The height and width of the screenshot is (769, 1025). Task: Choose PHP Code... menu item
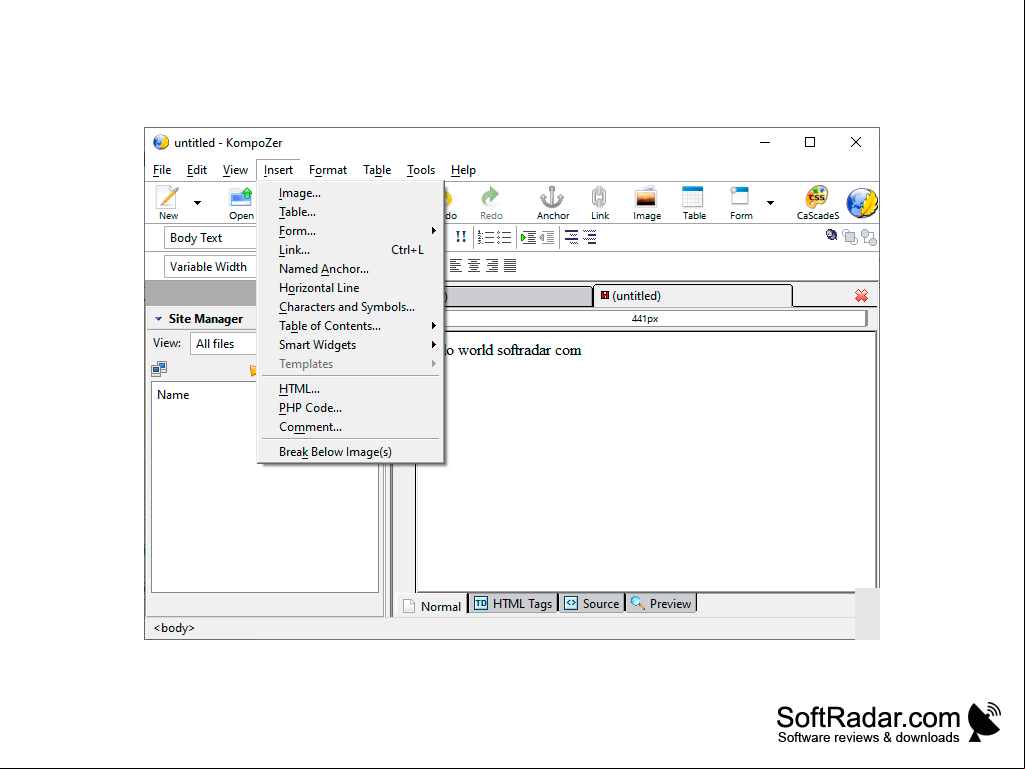[351, 407]
